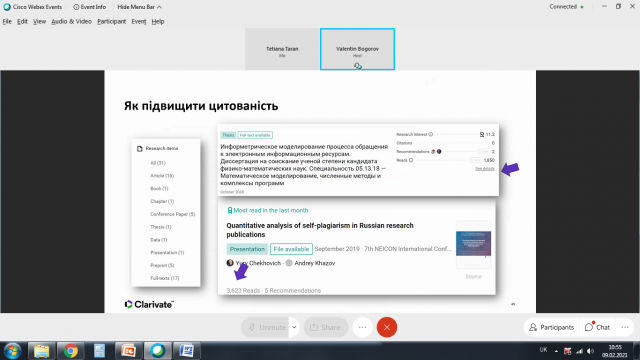Open the notepad taskbar application

[x=99, y=351]
